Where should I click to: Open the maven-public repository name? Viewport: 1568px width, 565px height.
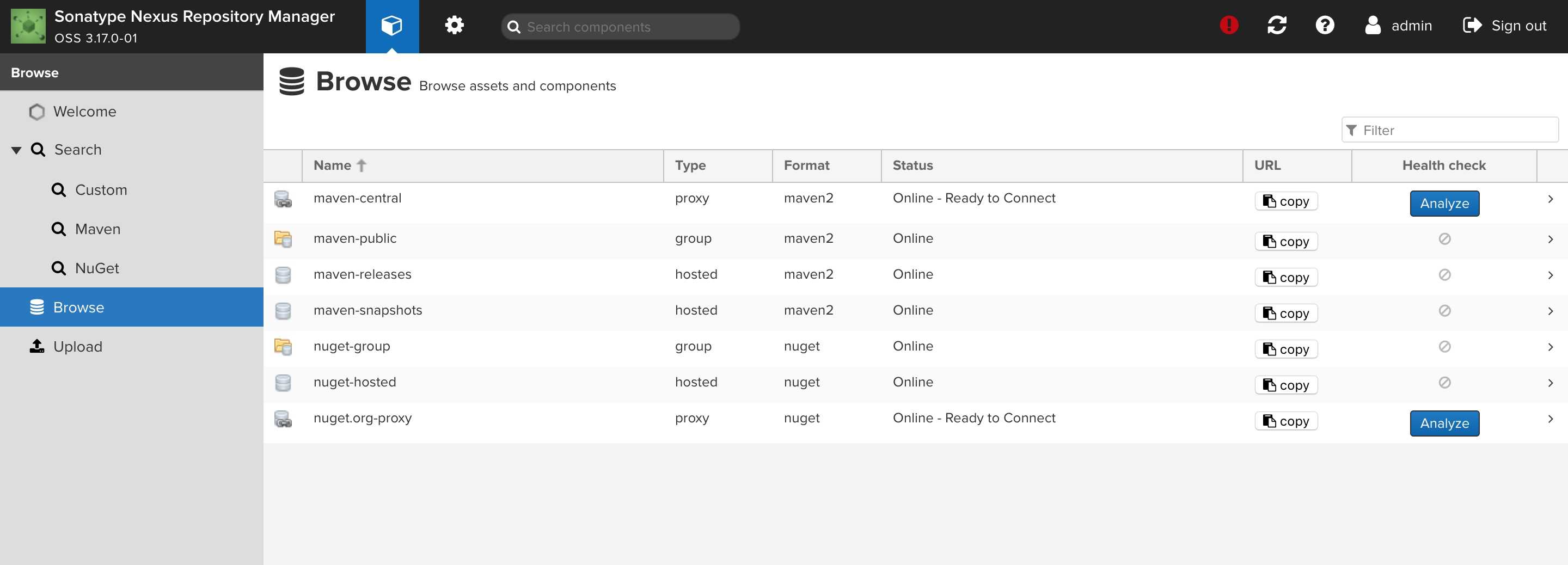(x=355, y=238)
